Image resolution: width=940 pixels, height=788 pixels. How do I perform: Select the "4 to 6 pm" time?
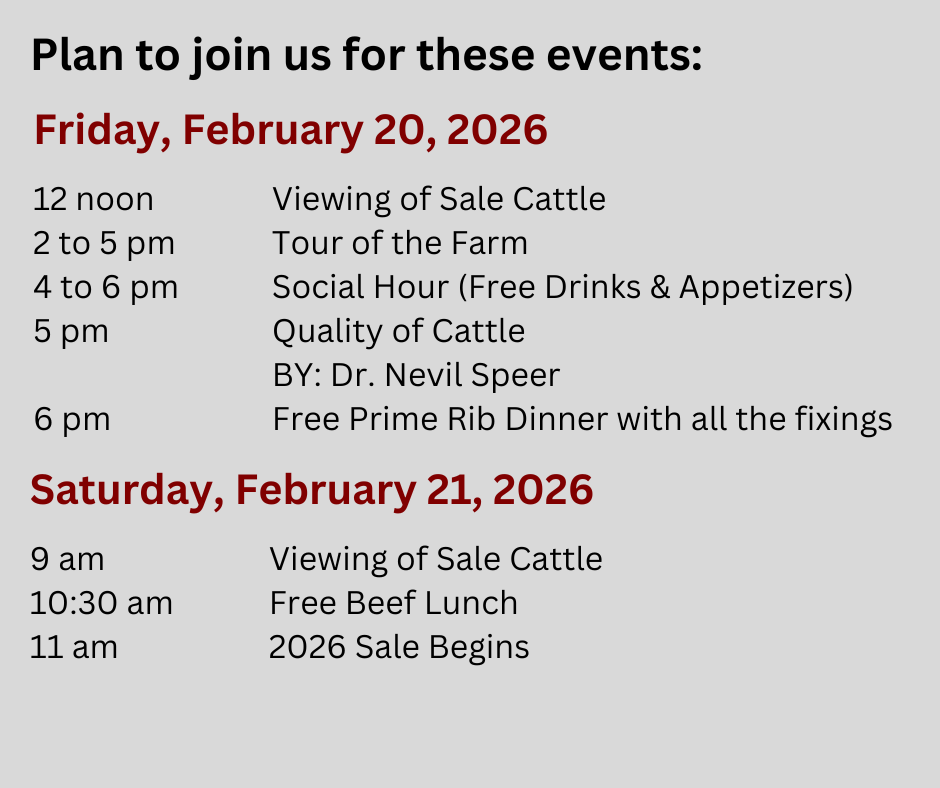click(x=105, y=287)
